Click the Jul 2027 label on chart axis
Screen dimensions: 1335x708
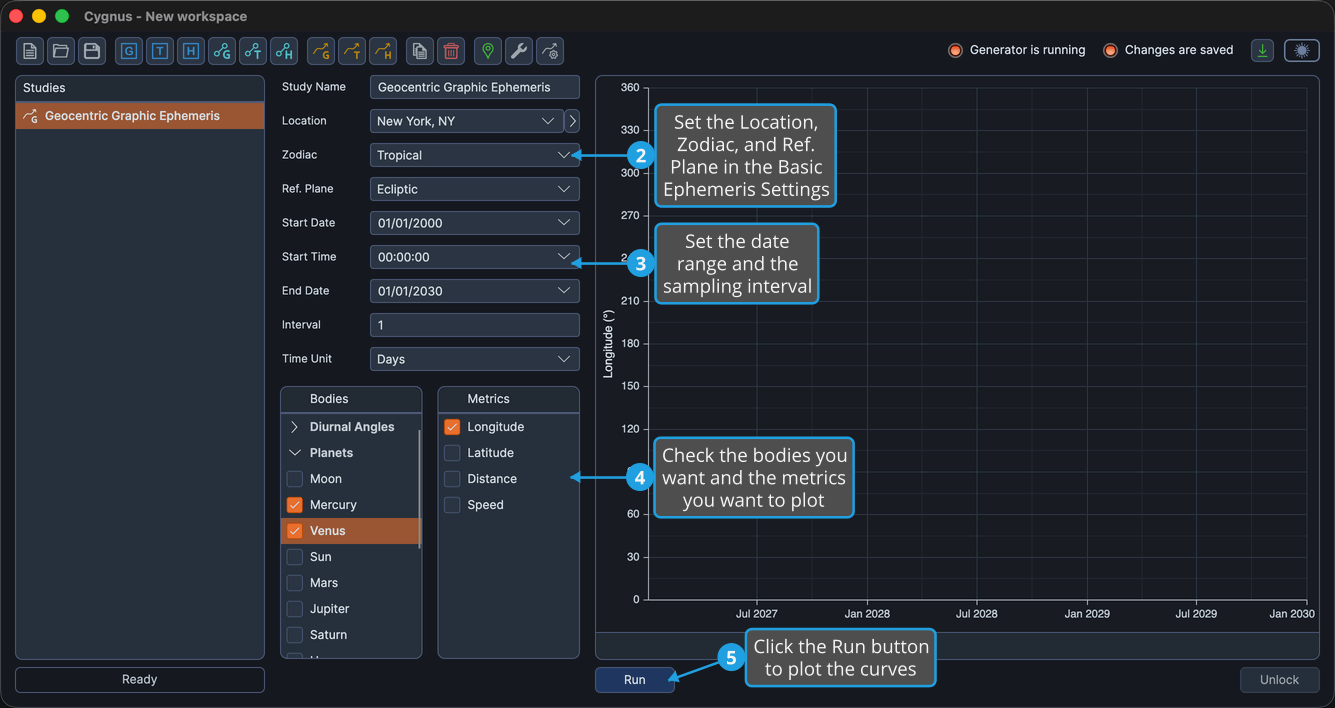tap(757, 614)
